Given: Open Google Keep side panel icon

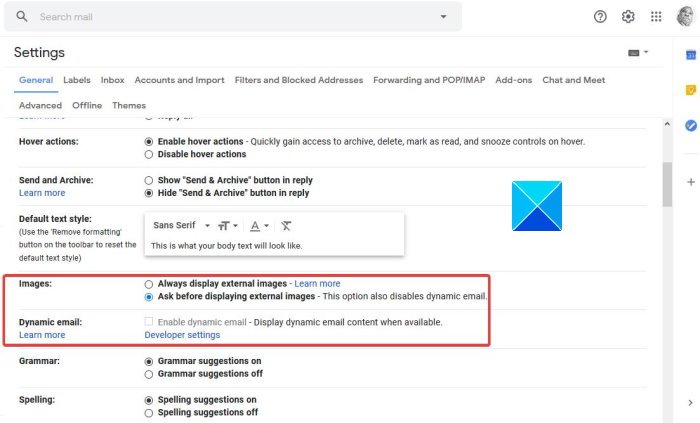Looking at the screenshot, I should pyautogui.click(x=691, y=90).
